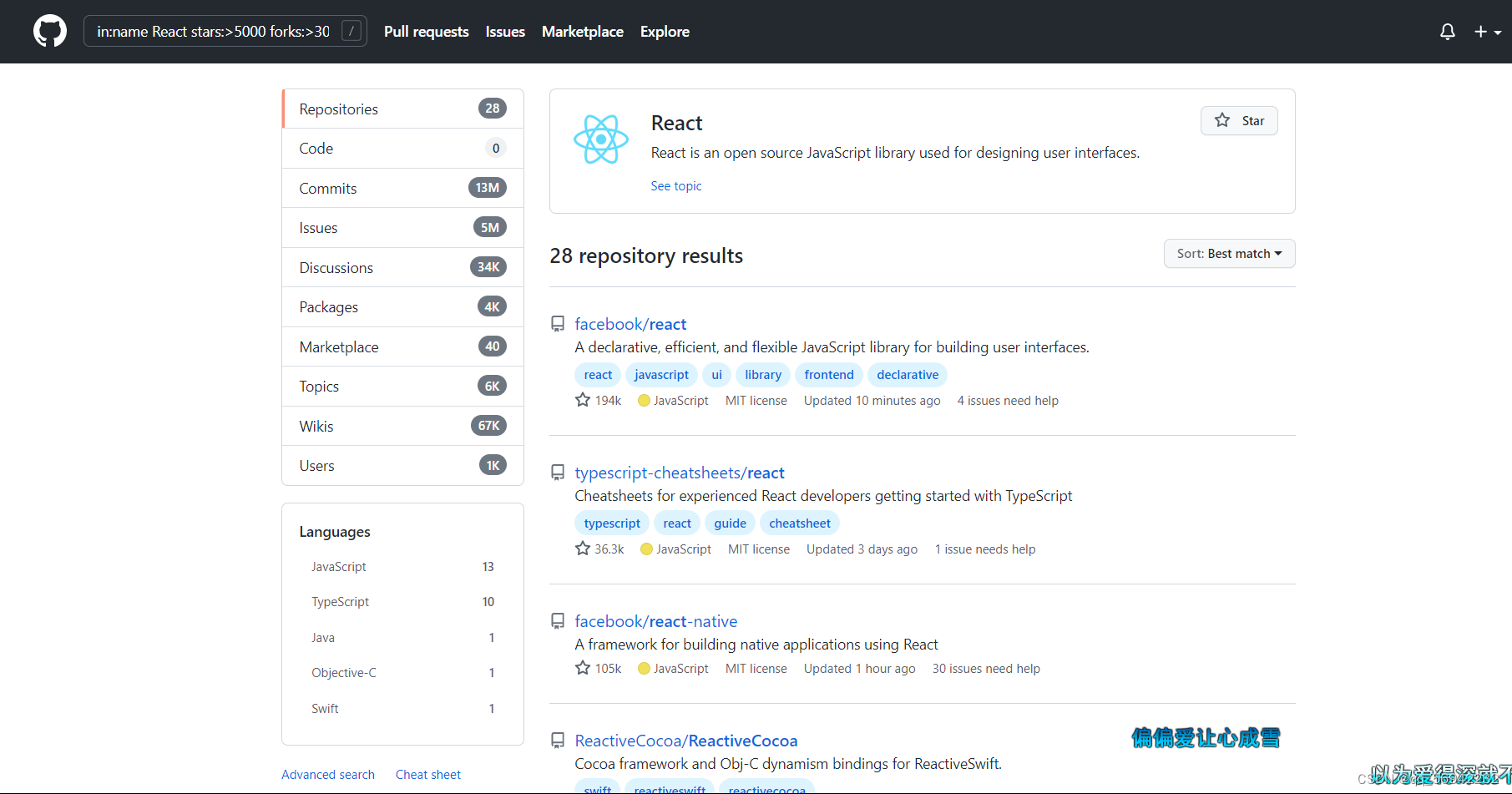The height and width of the screenshot is (794, 1512).
Task: Filter results by TypeScript language
Action: click(x=402, y=602)
